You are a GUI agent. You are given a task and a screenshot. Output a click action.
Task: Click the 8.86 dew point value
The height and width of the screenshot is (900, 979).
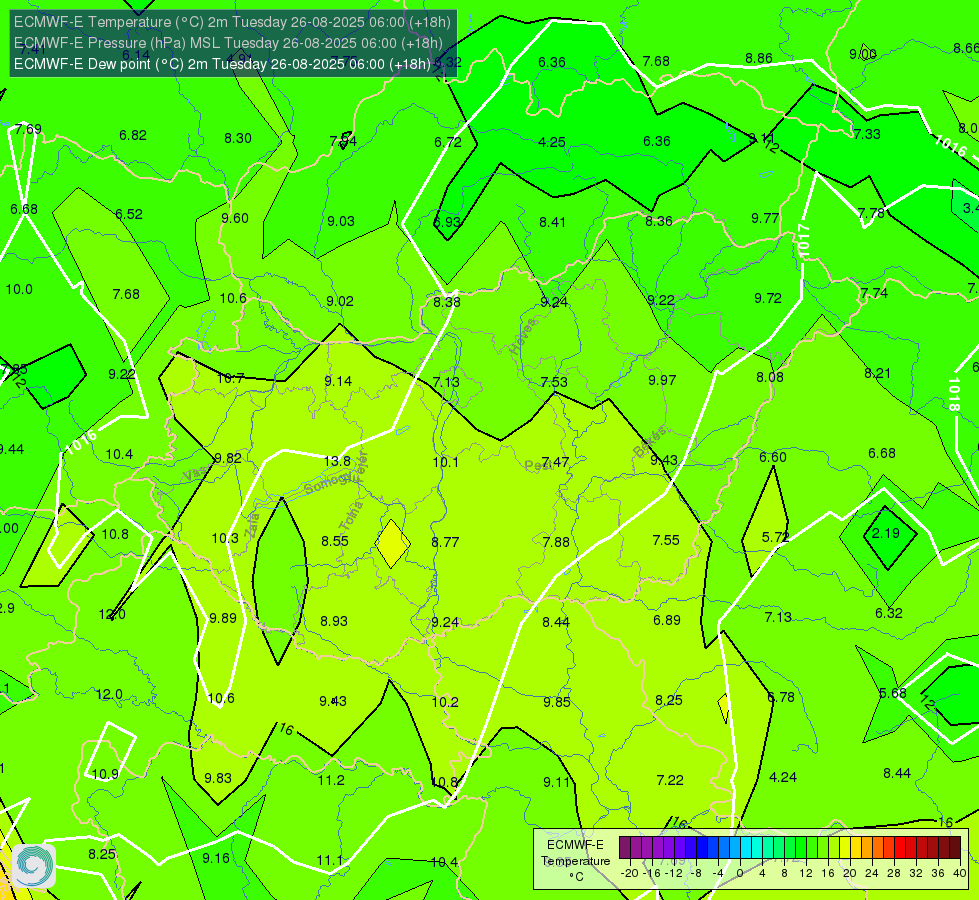point(759,59)
